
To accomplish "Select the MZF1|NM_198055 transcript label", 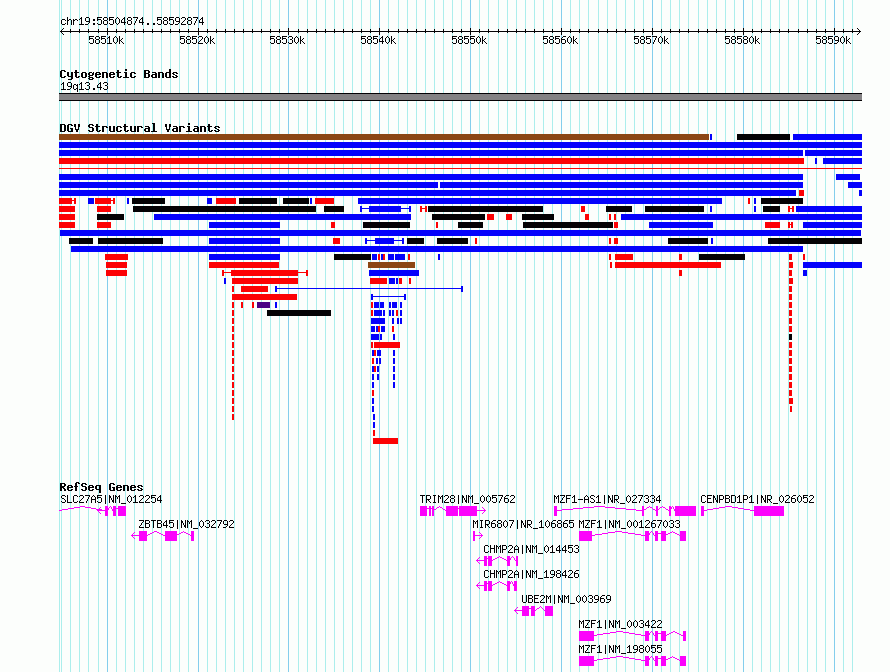I will 620,649.
